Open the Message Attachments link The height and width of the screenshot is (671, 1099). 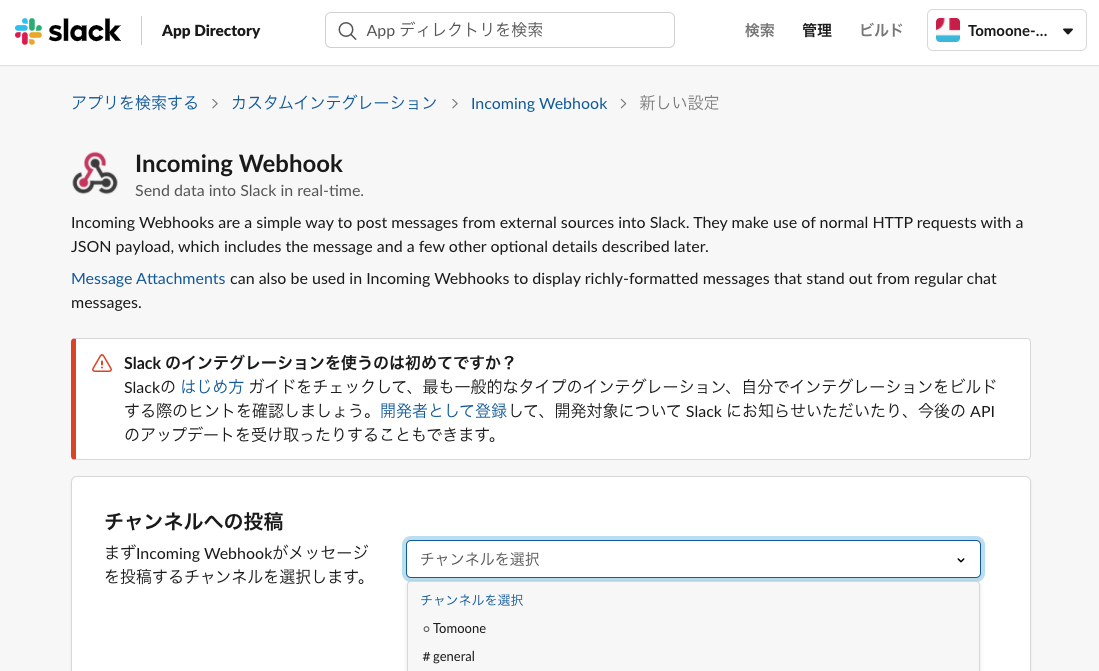tap(148, 278)
